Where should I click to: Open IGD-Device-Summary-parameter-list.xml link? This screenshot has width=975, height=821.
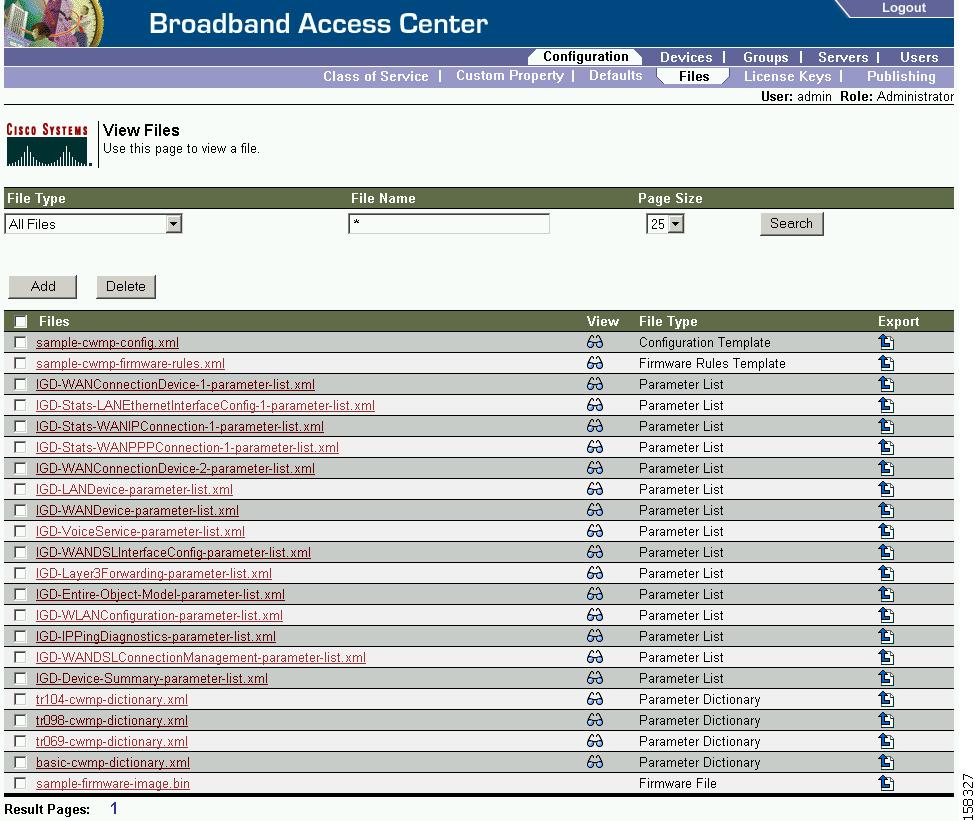(152, 679)
